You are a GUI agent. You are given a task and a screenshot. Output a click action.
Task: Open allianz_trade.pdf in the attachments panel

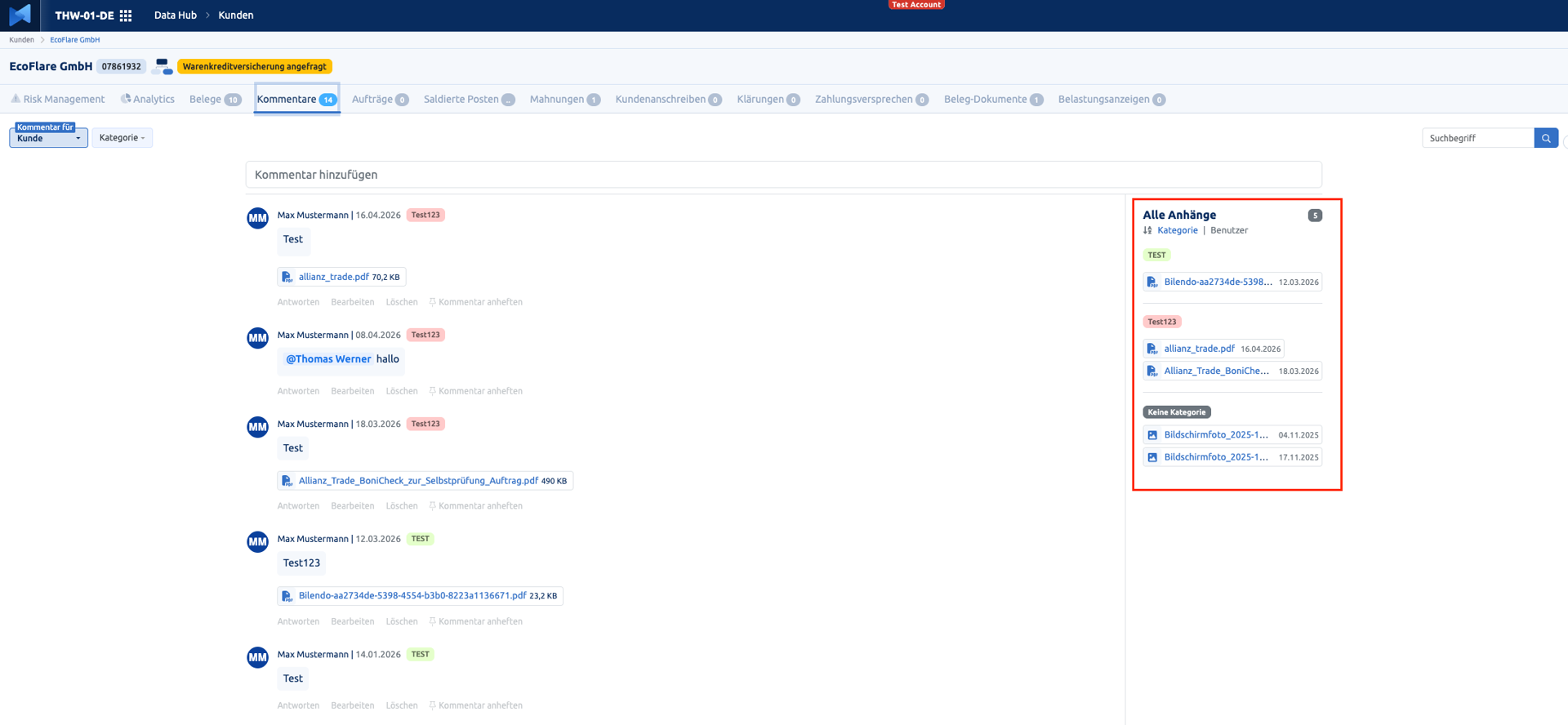pos(1200,349)
